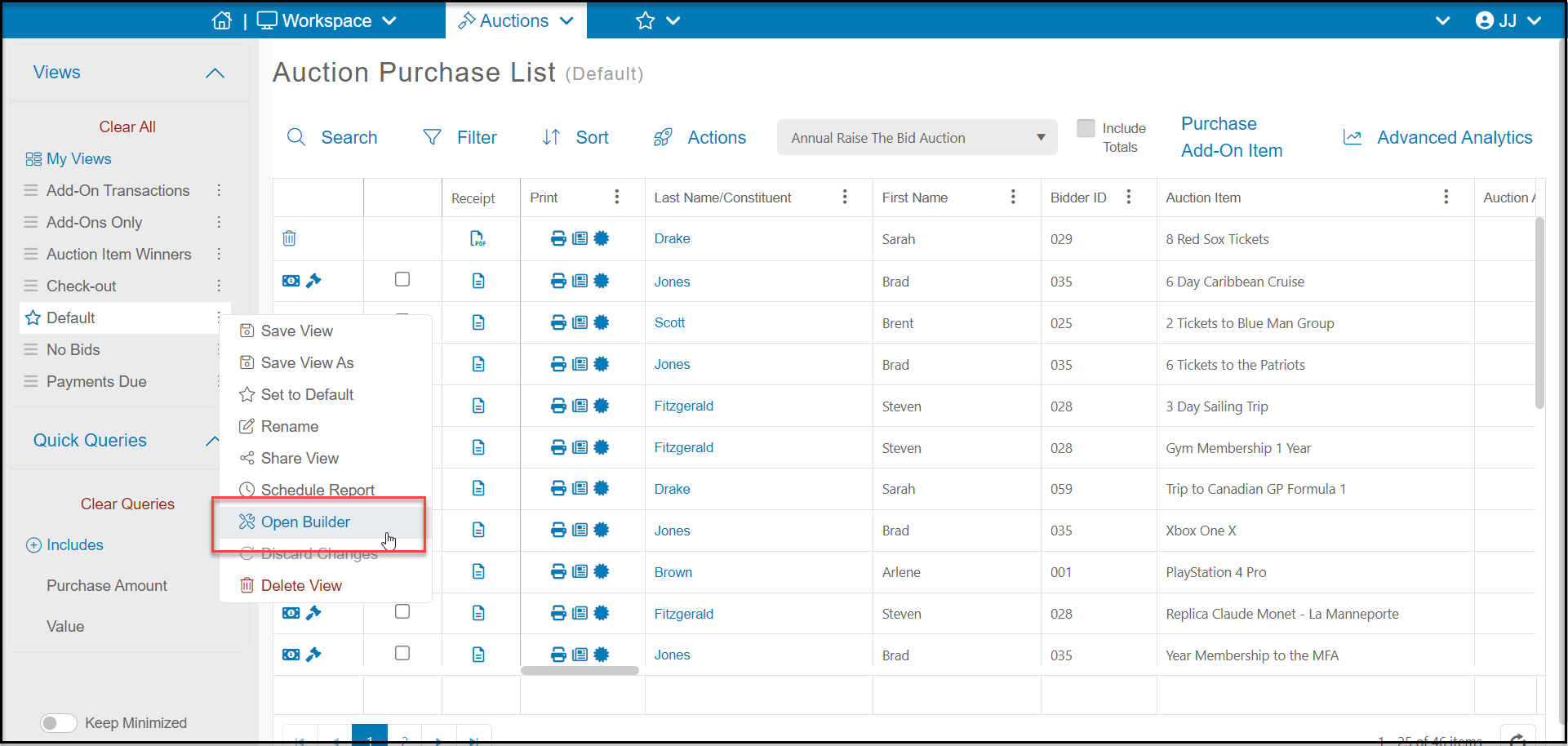Image resolution: width=1568 pixels, height=746 pixels.
Task: Open constituent Brown
Action: (673, 572)
